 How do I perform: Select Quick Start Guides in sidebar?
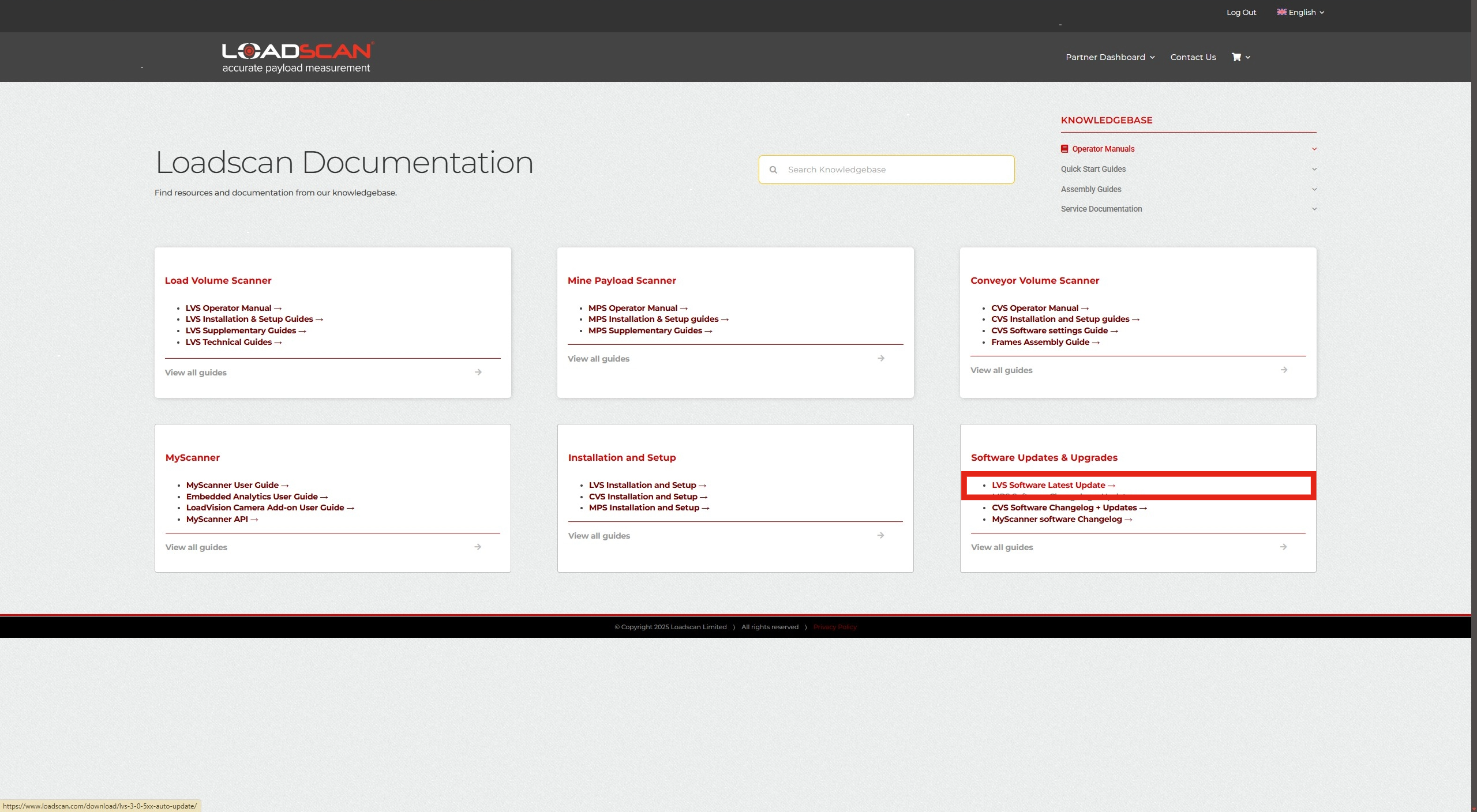tap(1093, 169)
